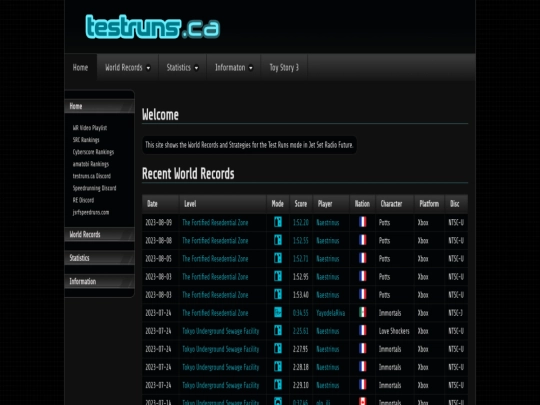The image size is (540, 405).
Task: Open the Cyberscore Rankings link
Action: click(93, 152)
